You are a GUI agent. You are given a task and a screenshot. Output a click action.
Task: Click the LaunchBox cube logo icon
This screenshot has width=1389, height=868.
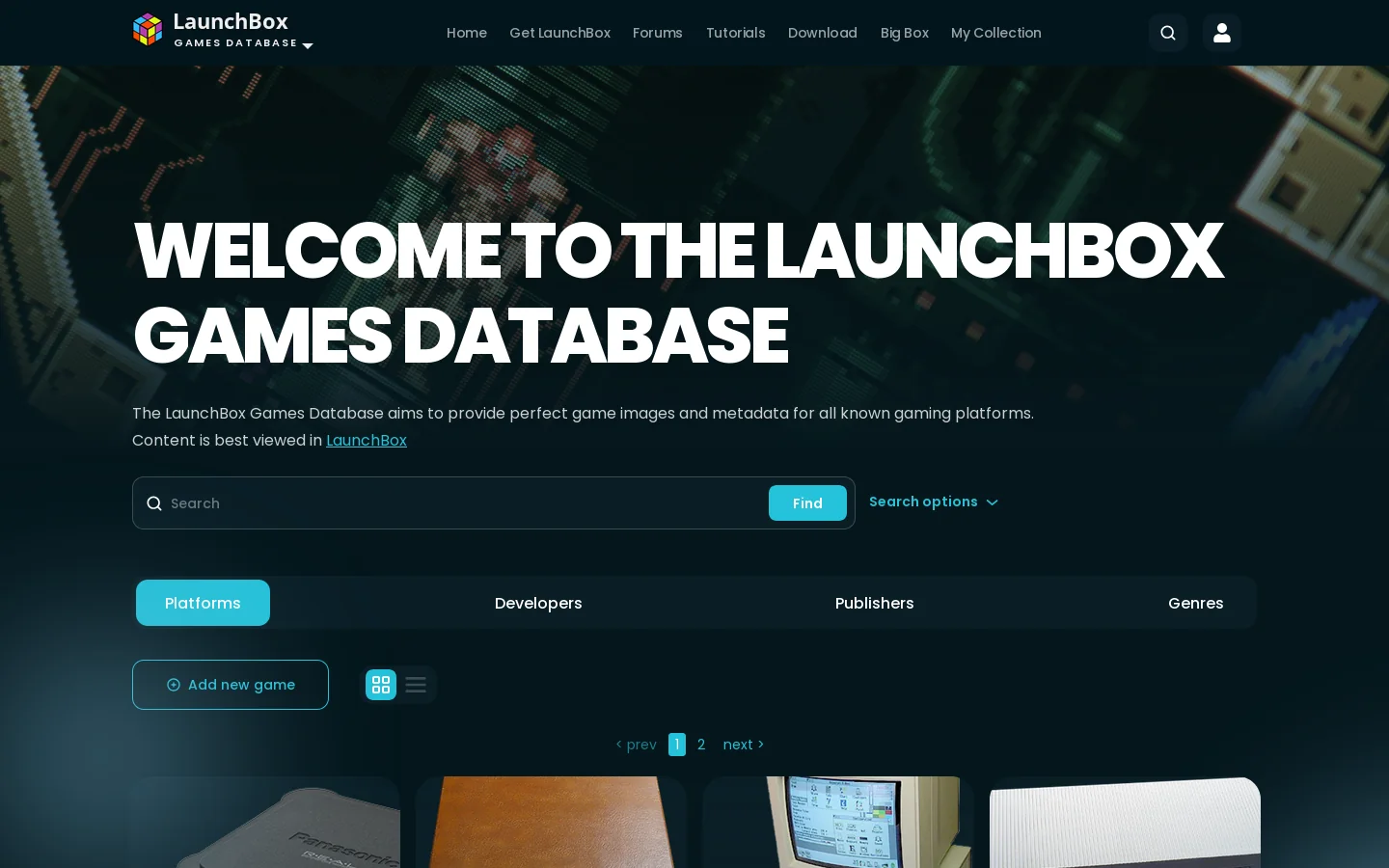148,30
